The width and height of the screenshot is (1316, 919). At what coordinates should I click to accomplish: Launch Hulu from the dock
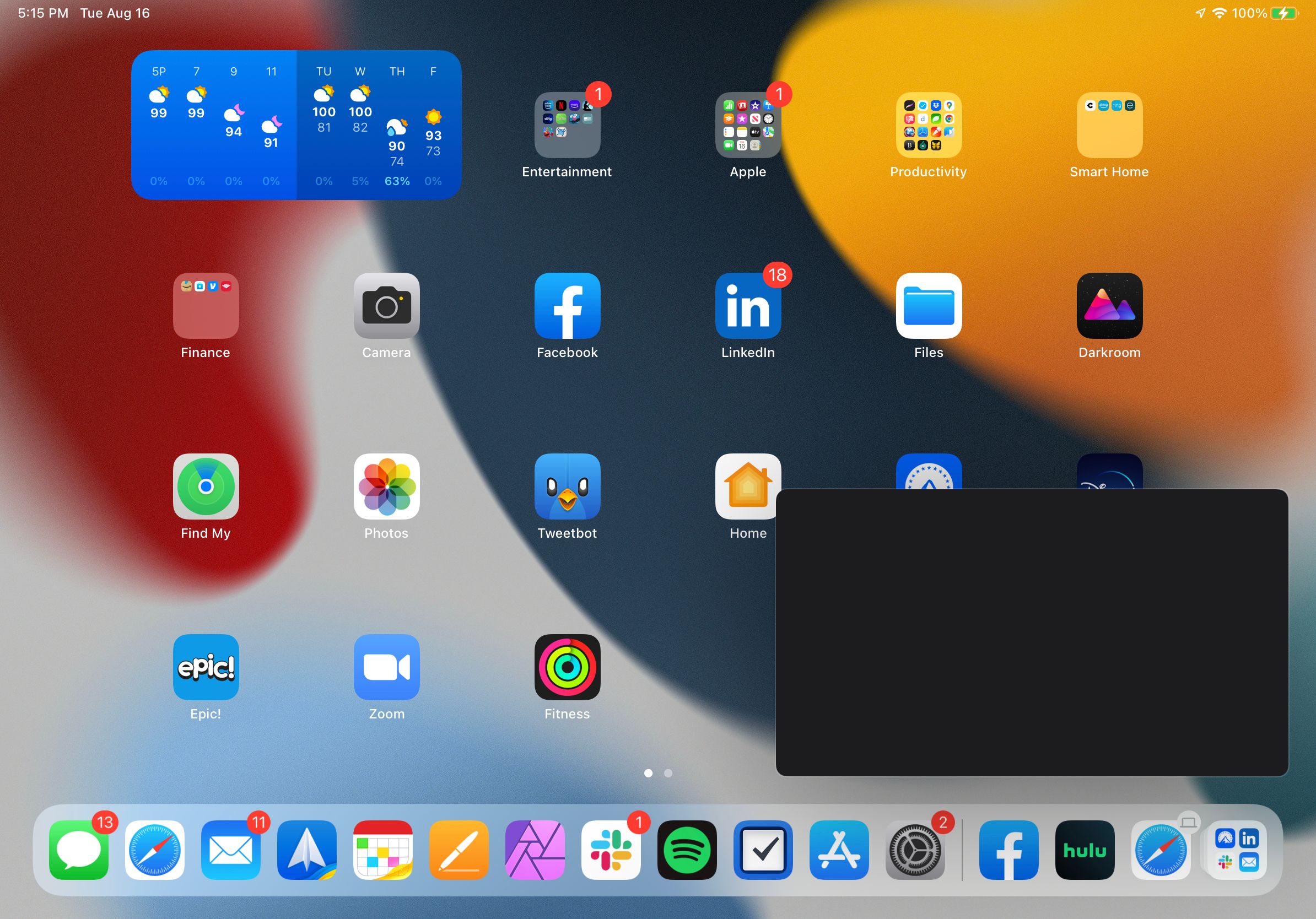click(x=1085, y=850)
